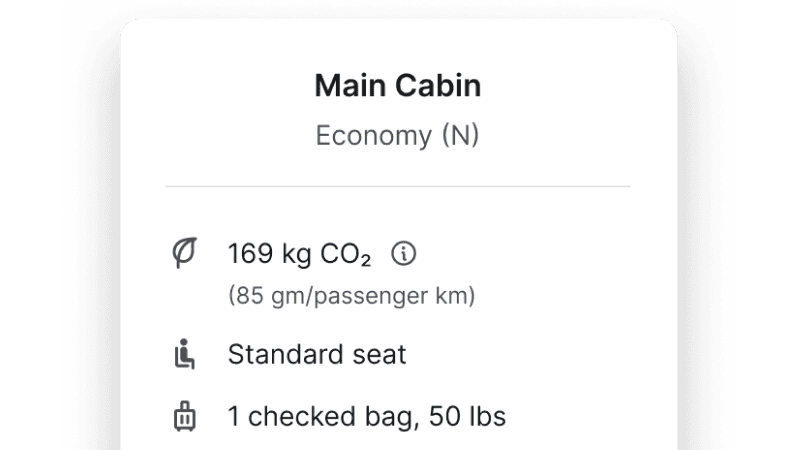Click the word Cabin in the title

[x=438, y=85]
